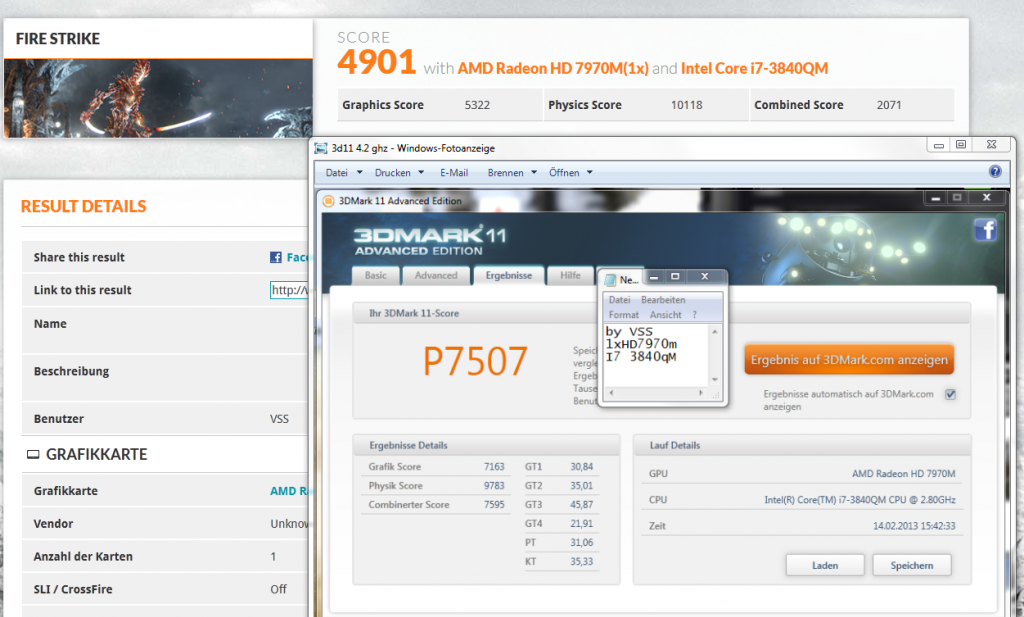Click Intel Core i7-3840QM link in score
The height and width of the screenshot is (617, 1024).
tap(754, 69)
